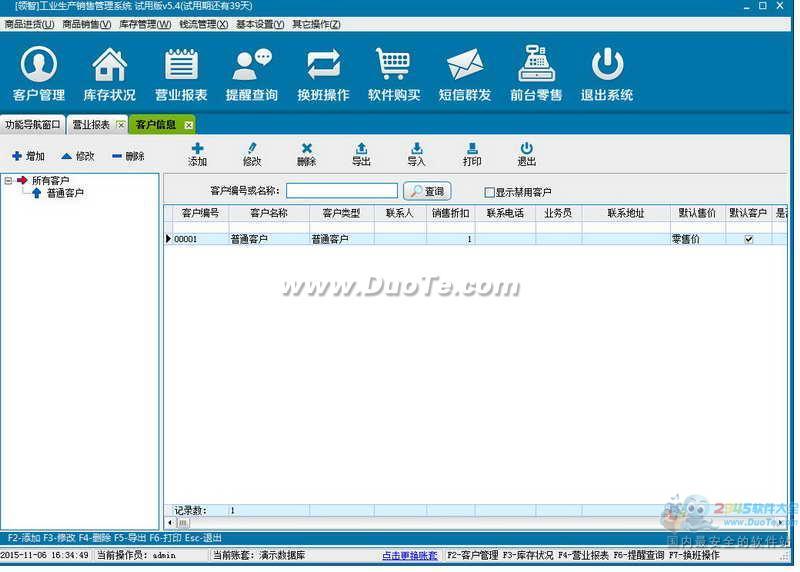Click 联系地址 column header
This screenshot has width=800, height=572.
[x=626, y=213]
